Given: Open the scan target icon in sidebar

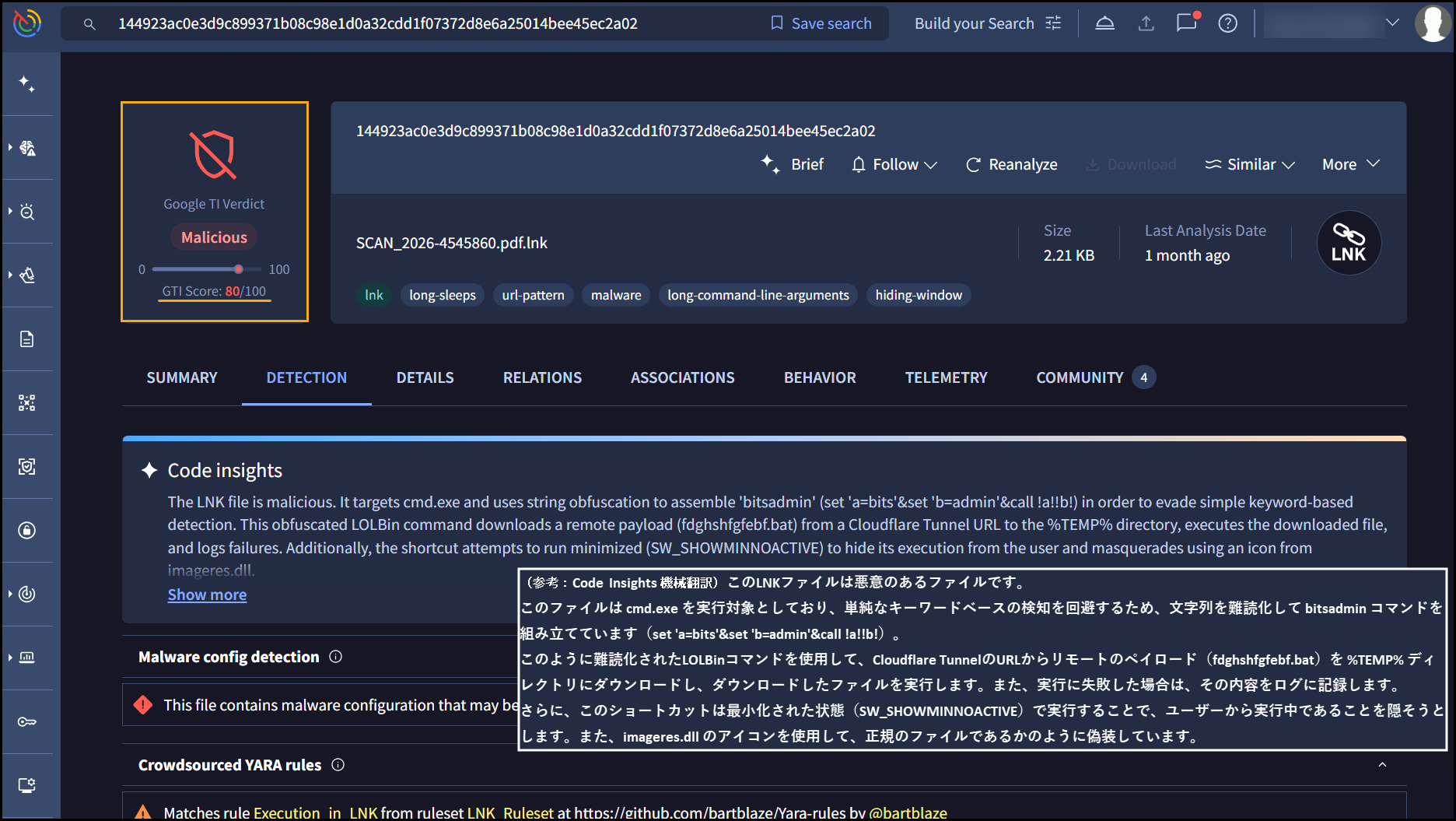Looking at the screenshot, I should [x=27, y=467].
